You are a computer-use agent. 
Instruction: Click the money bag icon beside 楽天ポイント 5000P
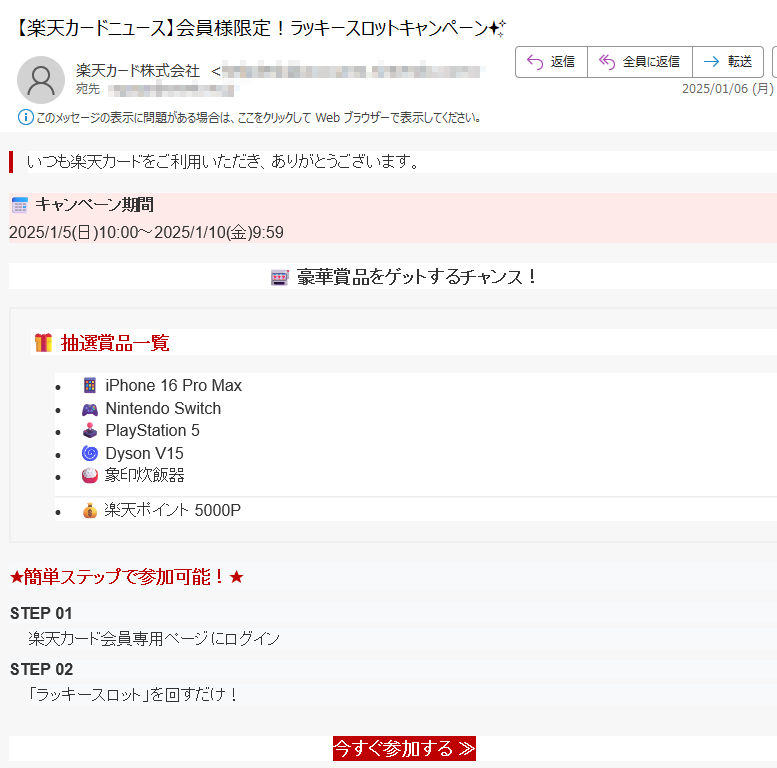point(90,510)
